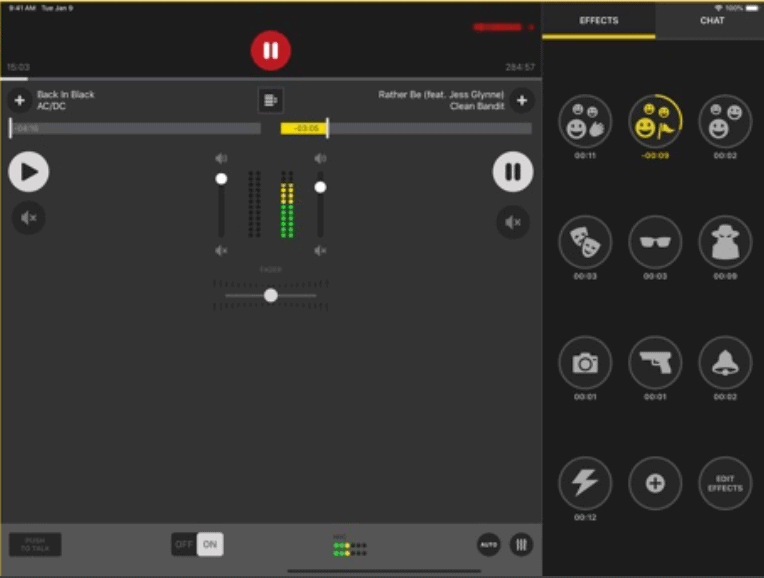The height and width of the screenshot is (578, 764).
Task: Add a new effect with plus button
Action: click(655, 483)
